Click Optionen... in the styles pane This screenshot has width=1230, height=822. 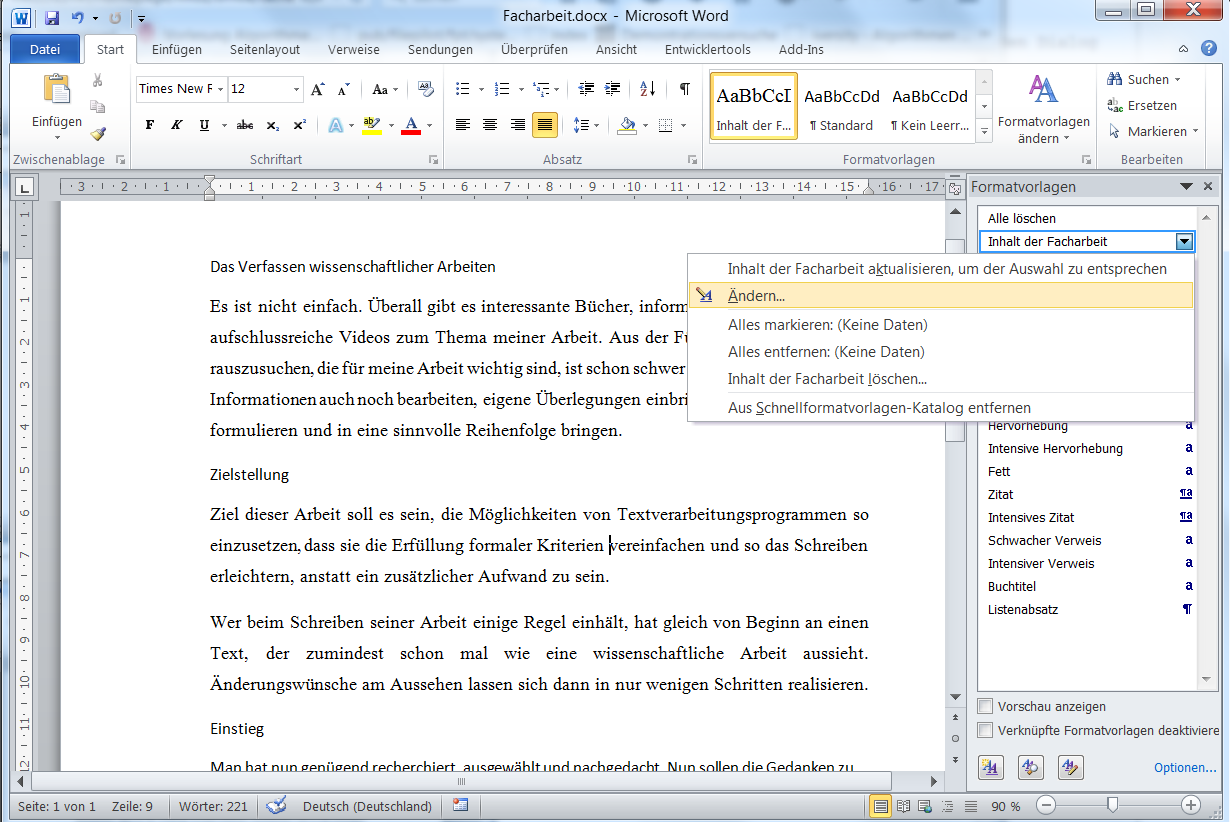click(x=1185, y=768)
